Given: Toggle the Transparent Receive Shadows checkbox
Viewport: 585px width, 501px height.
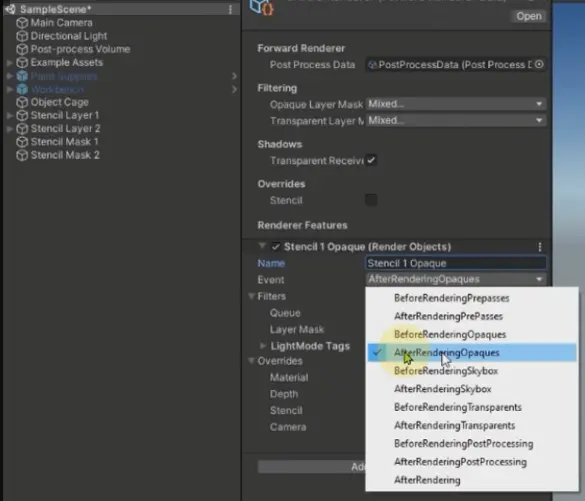Looking at the screenshot, I should (x=371, y=160).
